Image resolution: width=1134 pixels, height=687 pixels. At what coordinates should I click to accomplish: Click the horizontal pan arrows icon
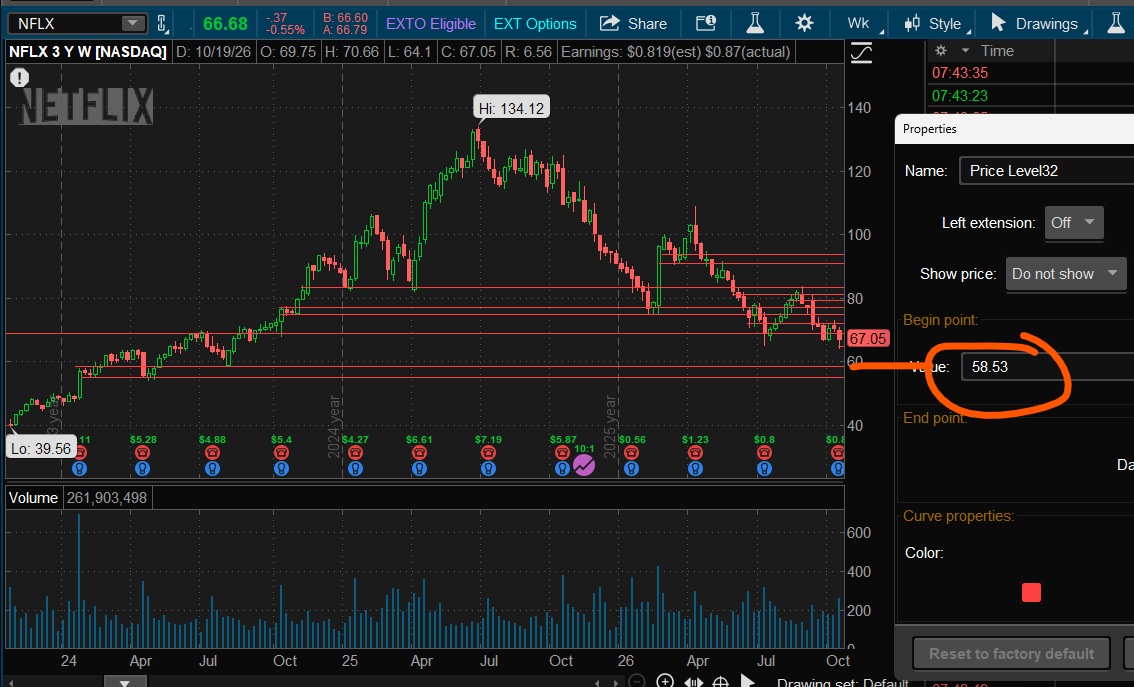[x=694, y=681]
